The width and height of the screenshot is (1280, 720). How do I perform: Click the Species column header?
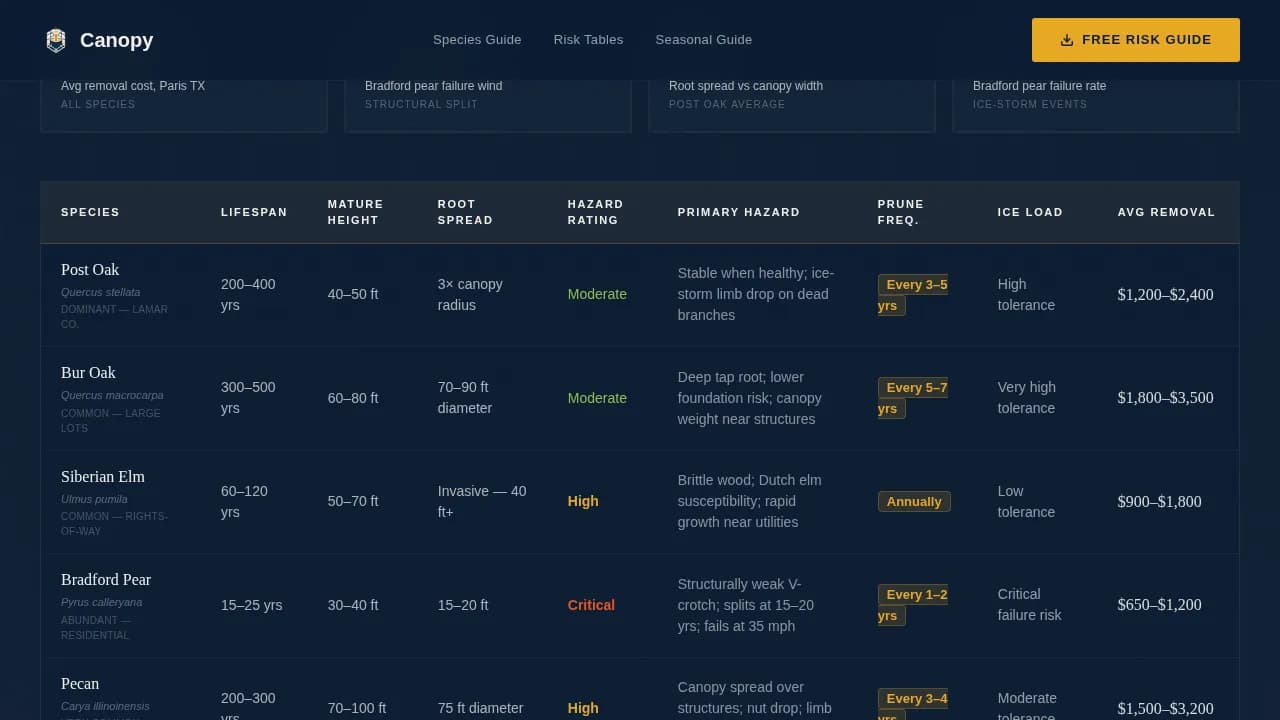click(90, 212)
